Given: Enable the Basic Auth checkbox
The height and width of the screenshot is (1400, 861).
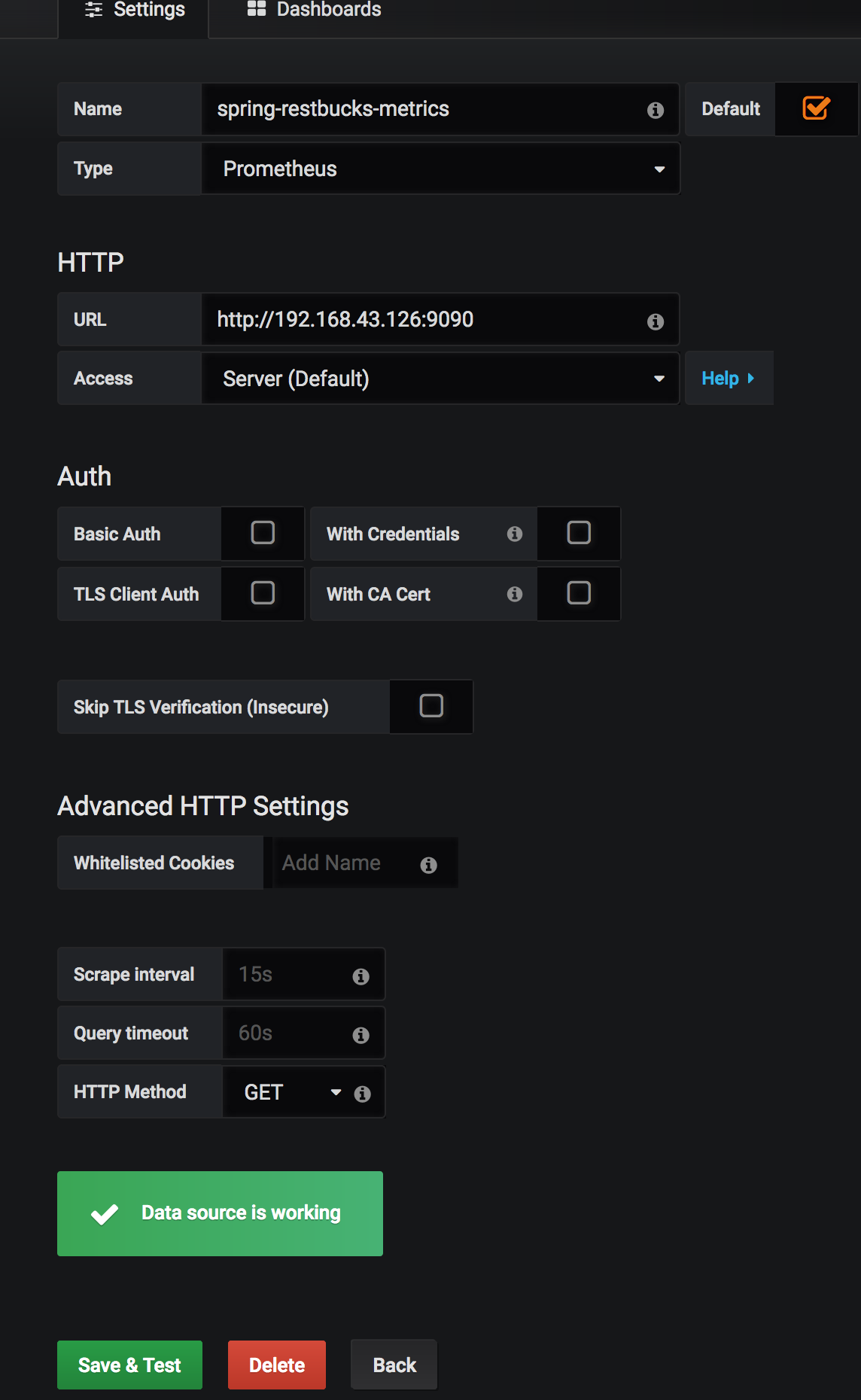Looking at the screenshot, I should (x=263, y=533).
